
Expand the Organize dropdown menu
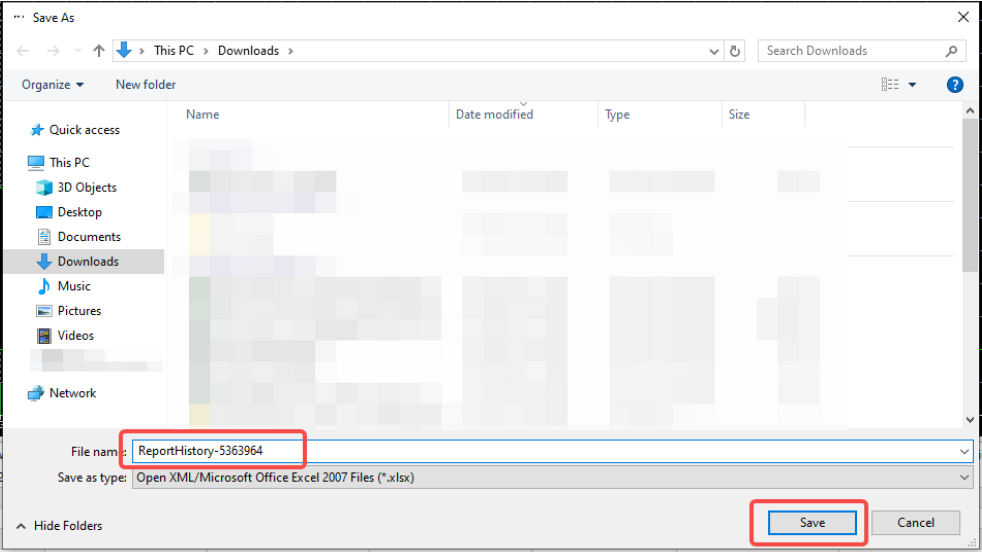tap(53, 85)
